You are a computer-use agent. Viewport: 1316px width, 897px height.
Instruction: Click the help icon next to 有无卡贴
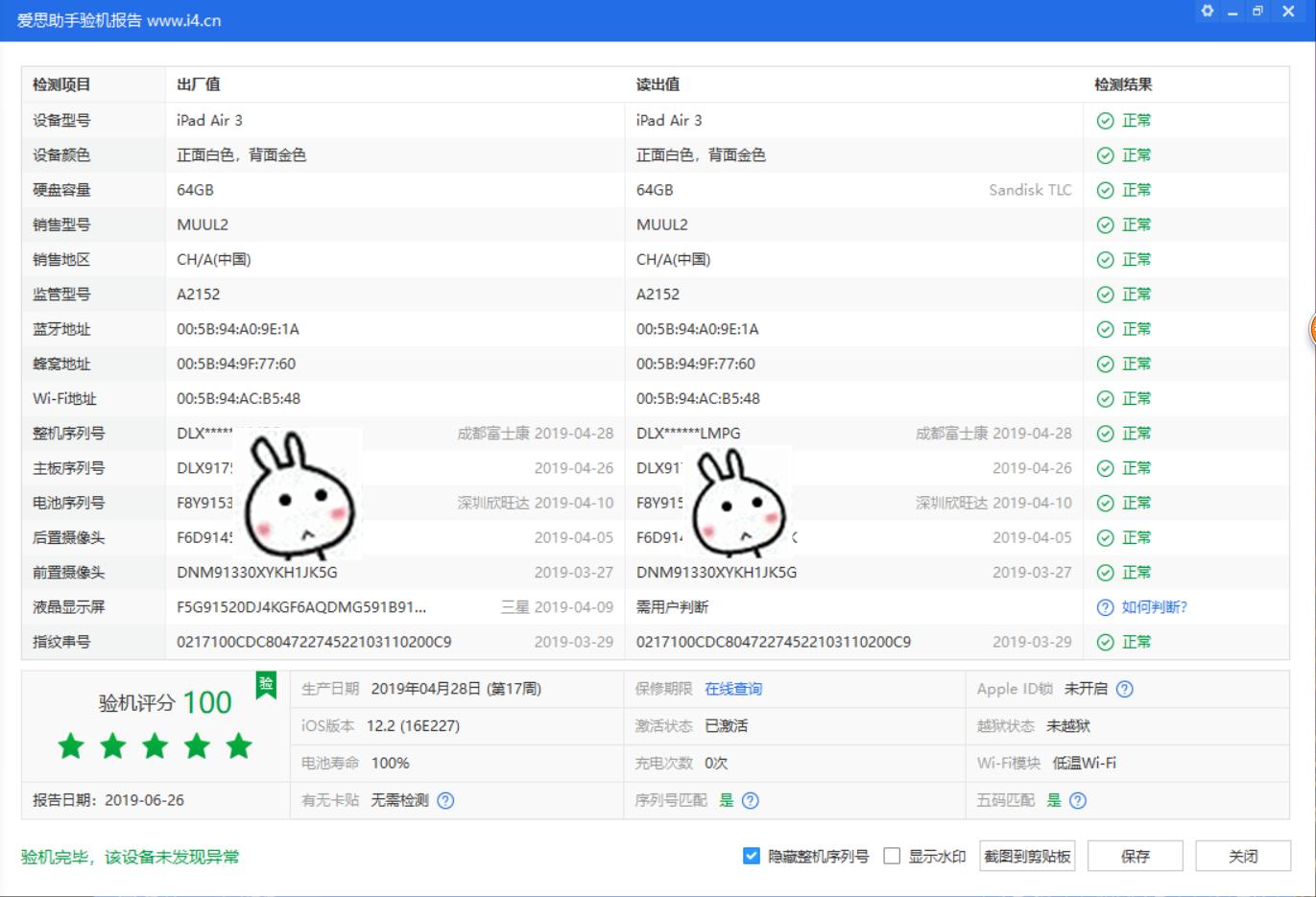(x=447, y=800)
